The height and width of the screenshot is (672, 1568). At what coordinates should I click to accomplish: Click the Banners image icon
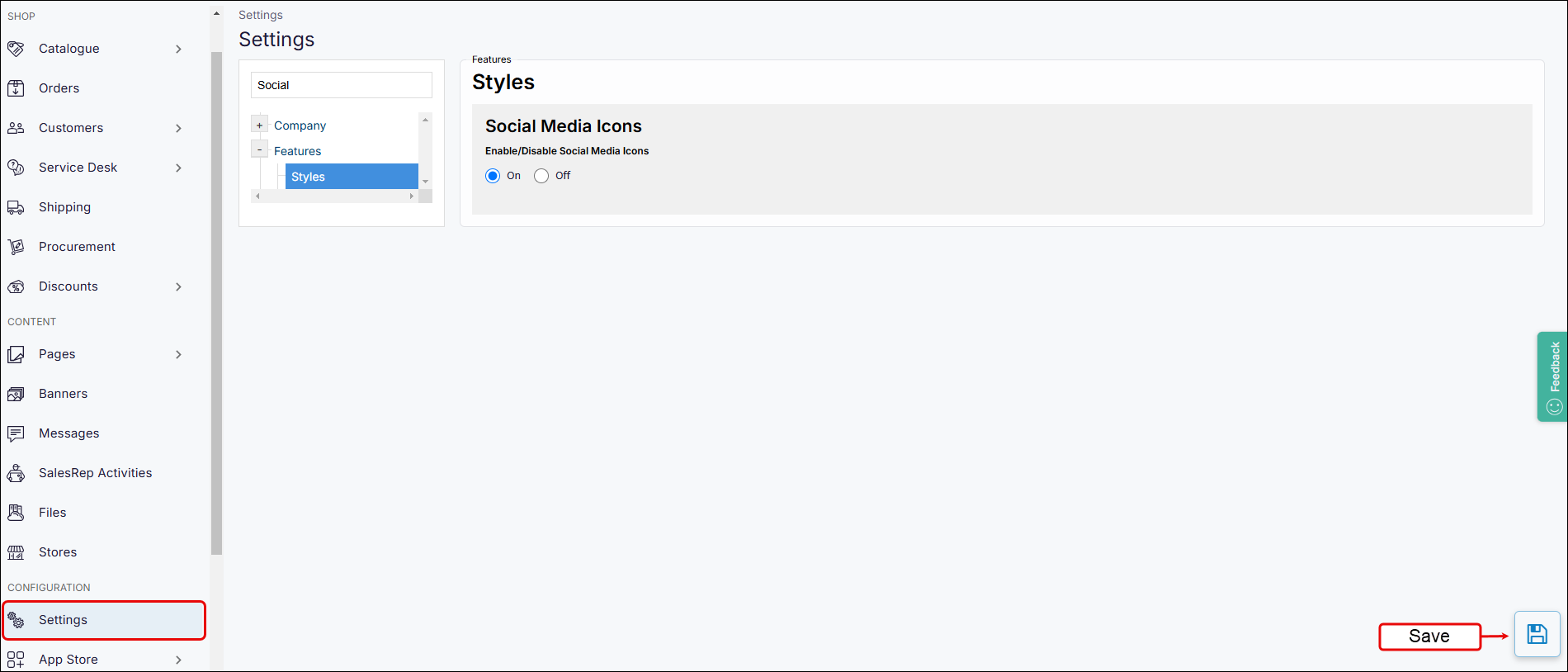[16, 394]
